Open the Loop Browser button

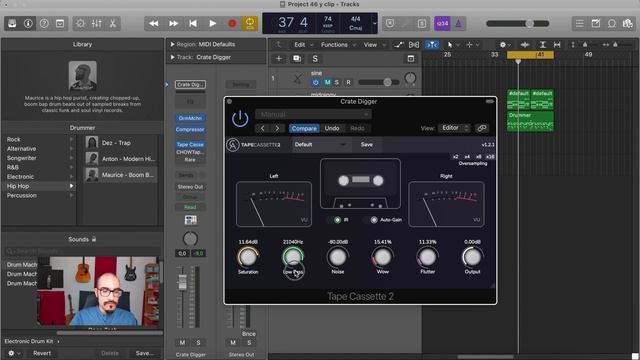click(x=612, y=24)
